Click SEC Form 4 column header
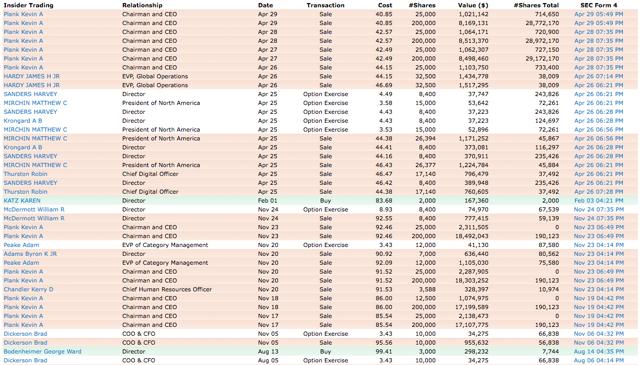Viewport: 640px width, 365px height. [x=599, y=5]
